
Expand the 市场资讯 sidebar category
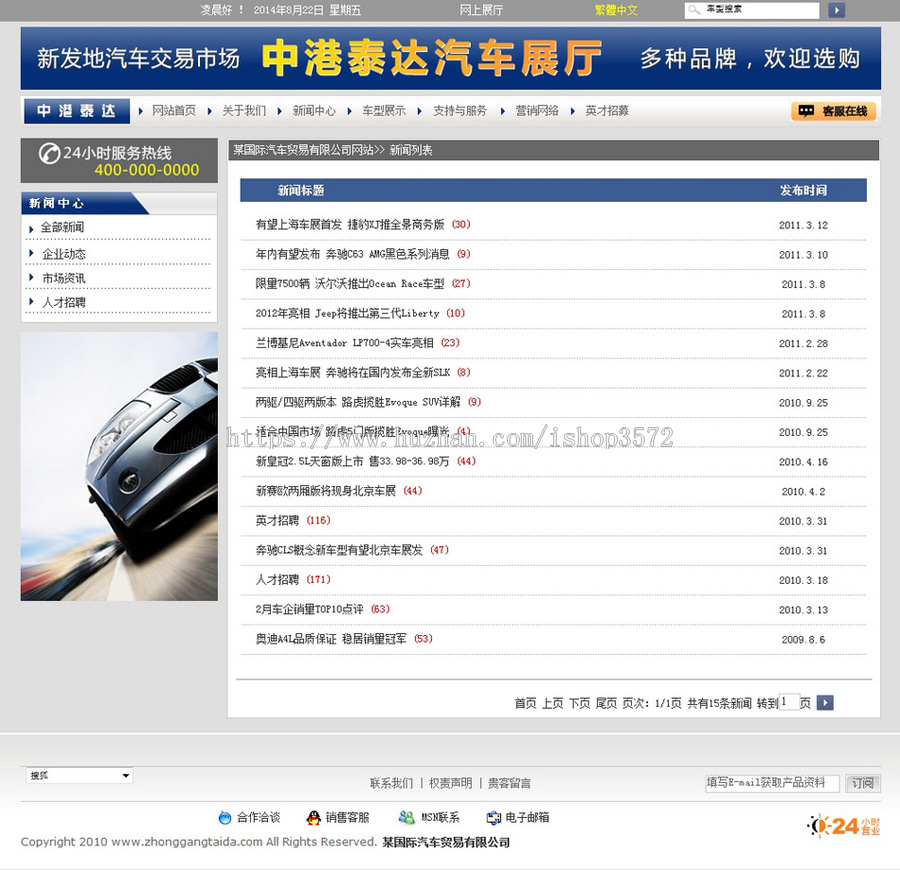tap(60, 278)
